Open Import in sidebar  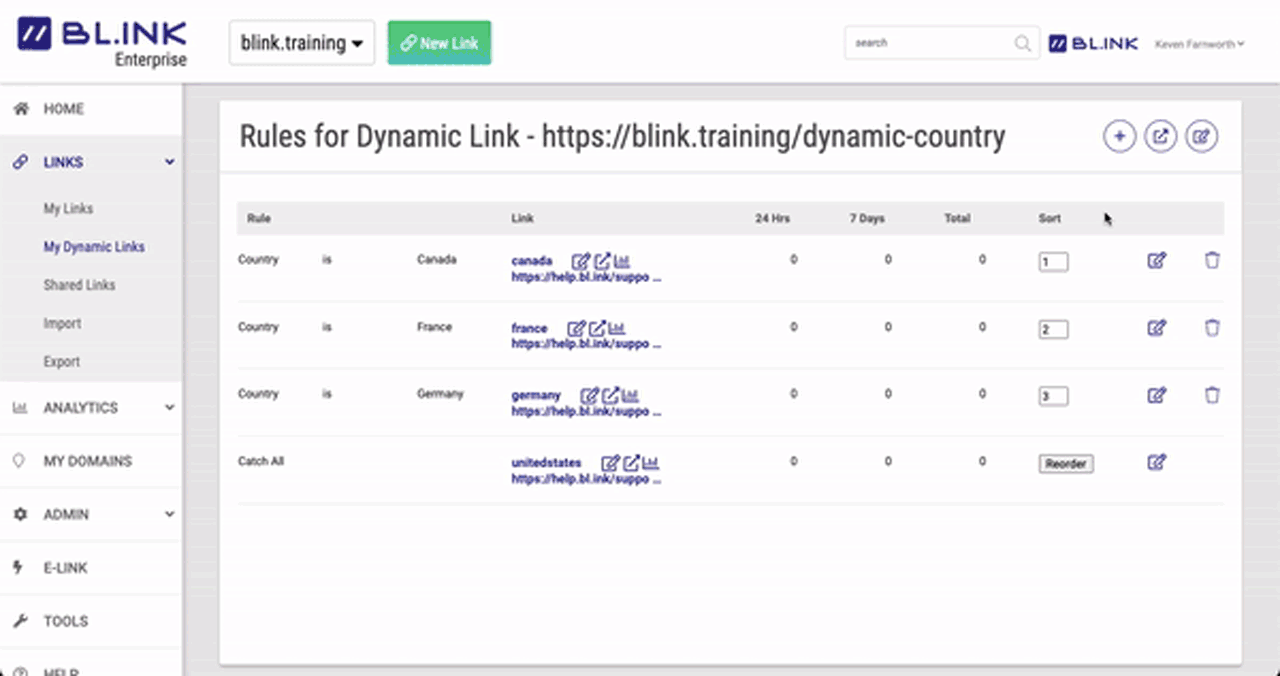coord(62,324)
